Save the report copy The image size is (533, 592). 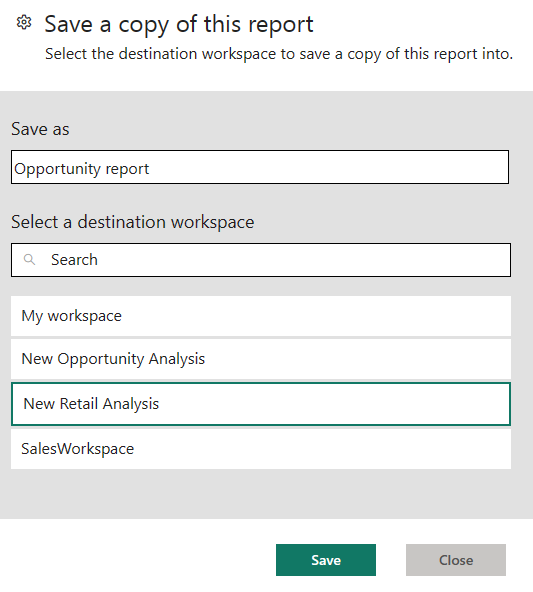(x=326, y=560)
